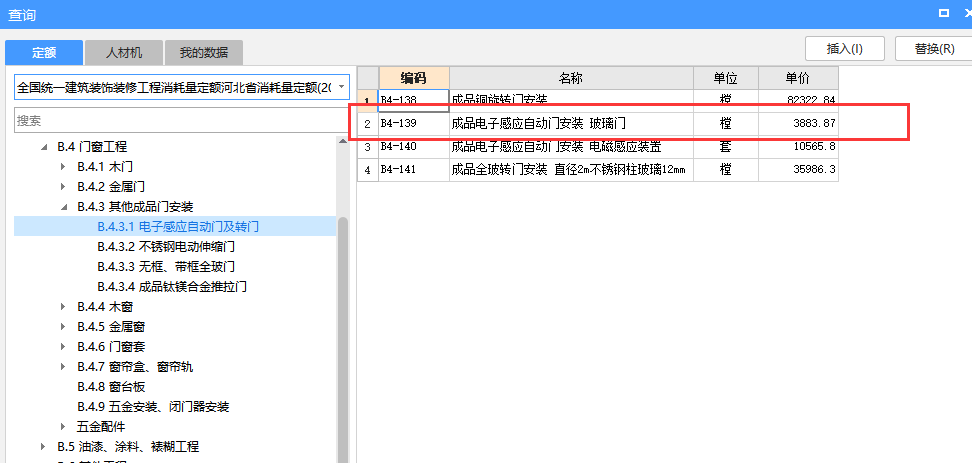Focus the 搜索 search field
972x463 pixels.
(x=180, y=120)
